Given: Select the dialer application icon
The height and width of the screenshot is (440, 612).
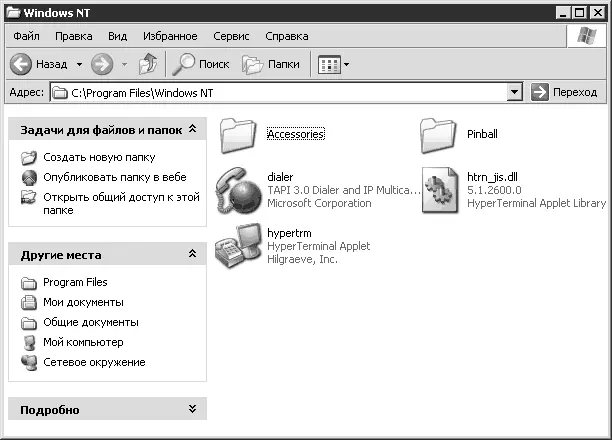Looking at the screenshot, I should point(238,189).
